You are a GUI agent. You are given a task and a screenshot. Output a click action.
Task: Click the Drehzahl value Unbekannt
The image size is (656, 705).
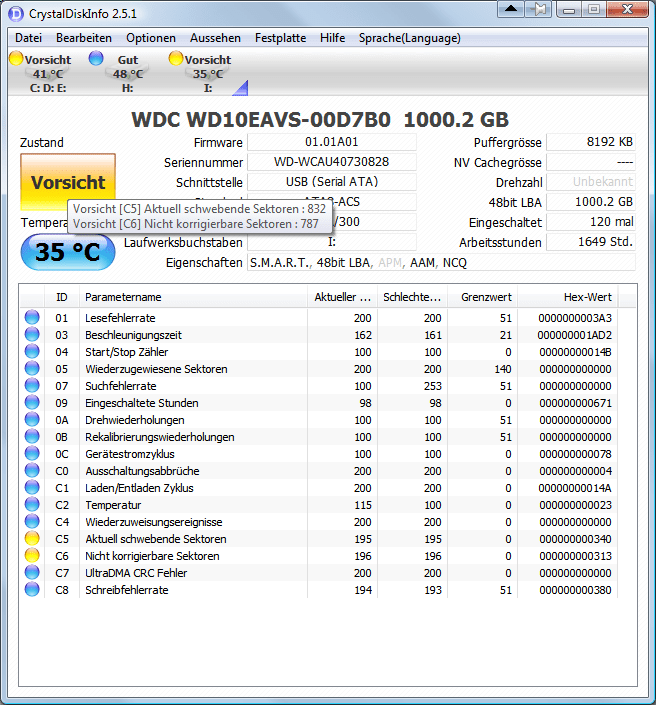591,182
